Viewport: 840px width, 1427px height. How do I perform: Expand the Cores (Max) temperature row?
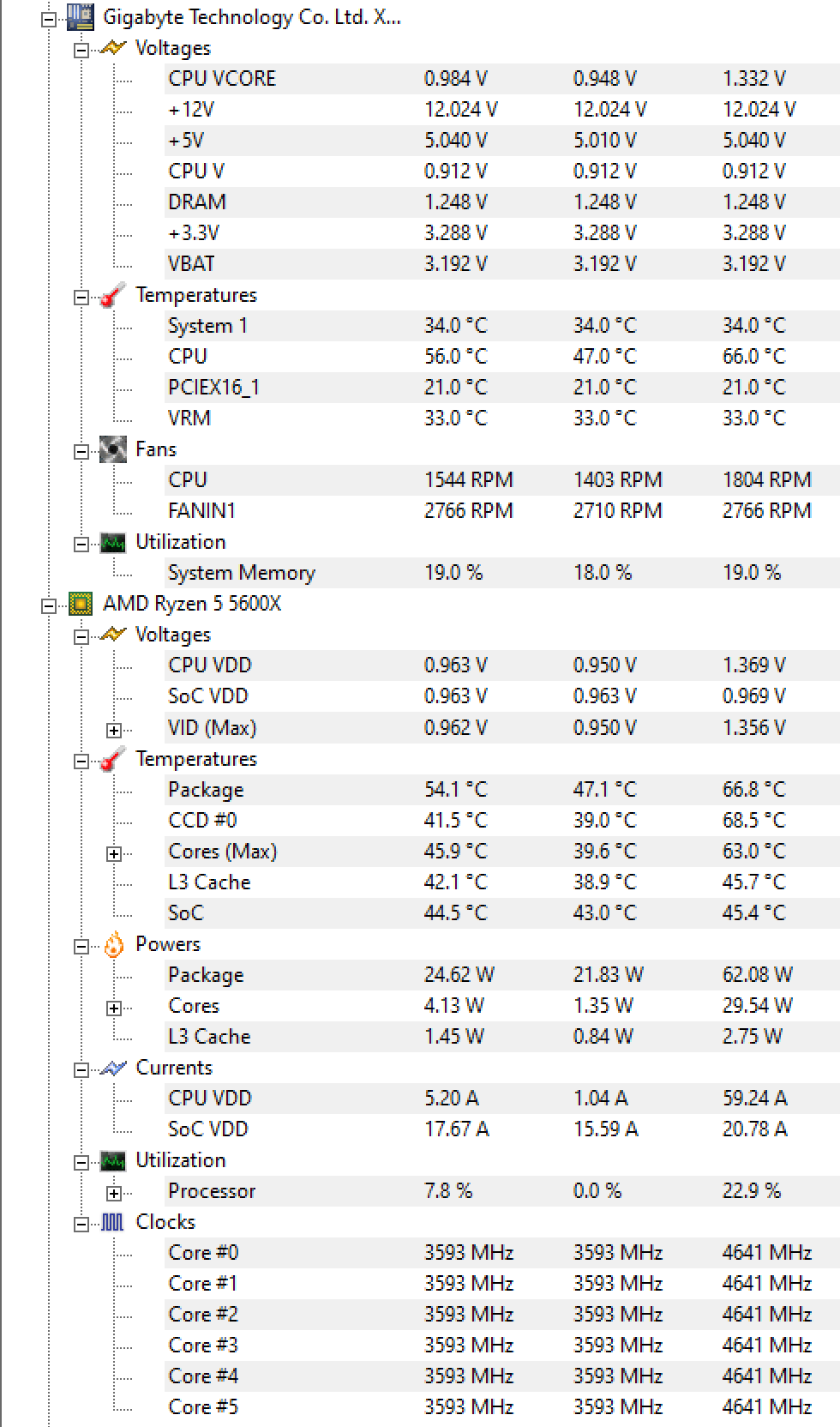114,854
